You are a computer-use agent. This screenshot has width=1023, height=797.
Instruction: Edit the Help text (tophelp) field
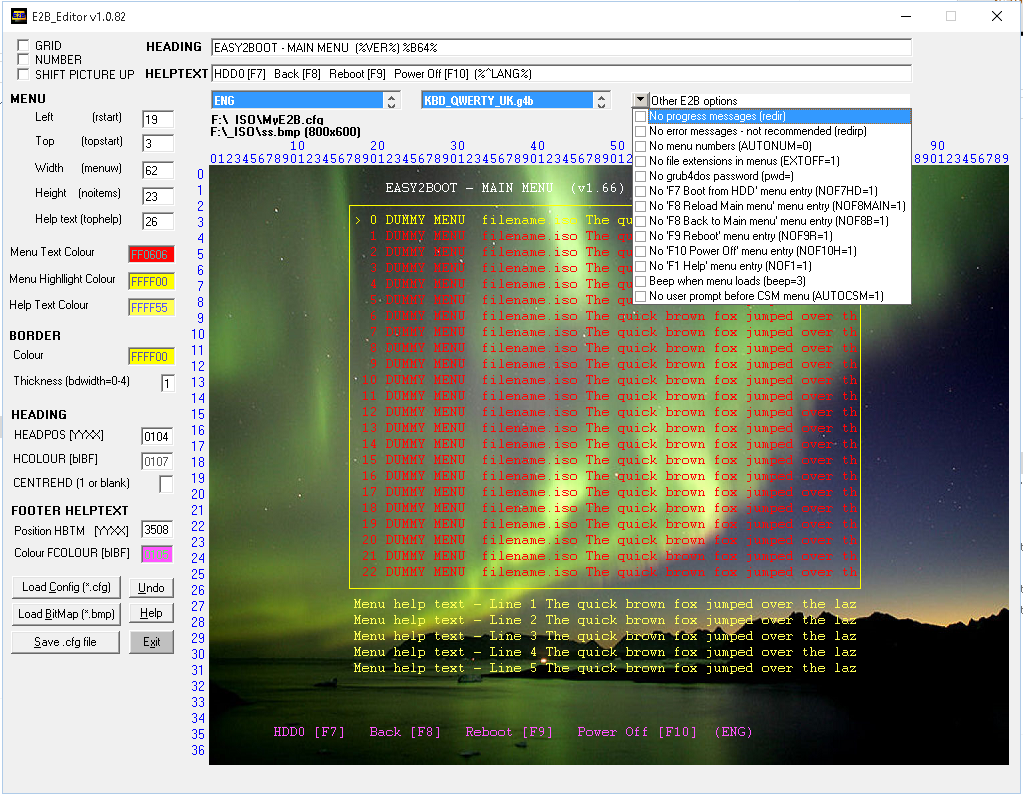pos(158,222)
